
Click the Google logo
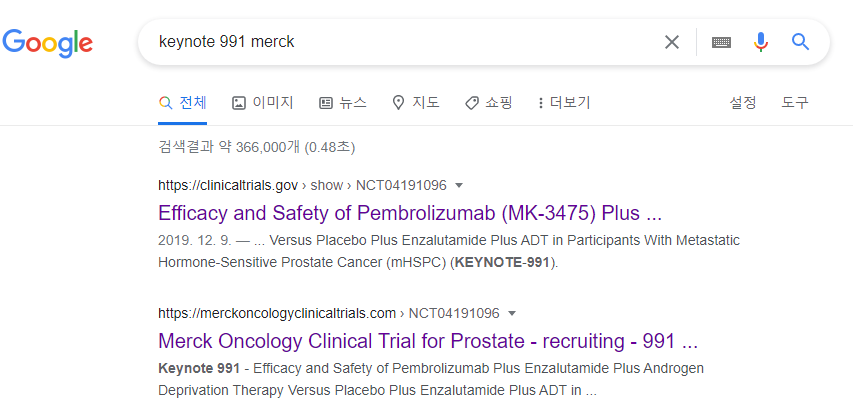[48, 43]
